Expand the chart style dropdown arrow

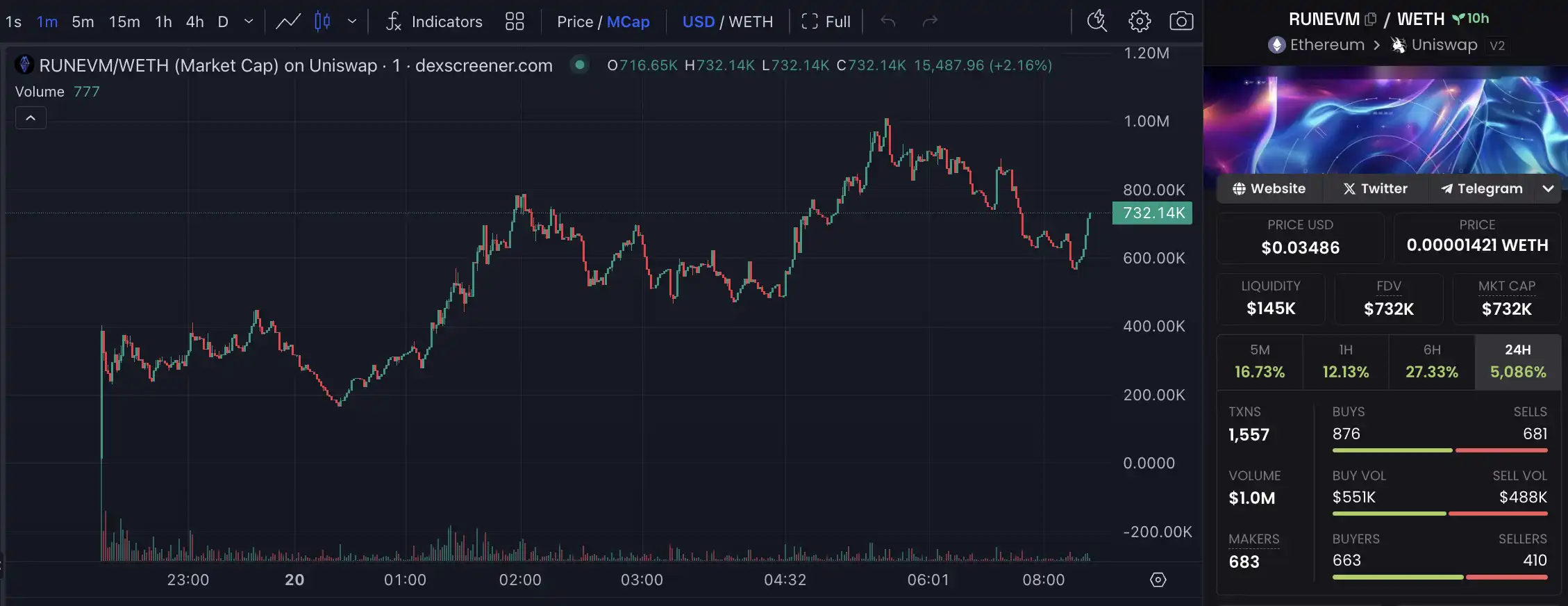tap(352, 22)
